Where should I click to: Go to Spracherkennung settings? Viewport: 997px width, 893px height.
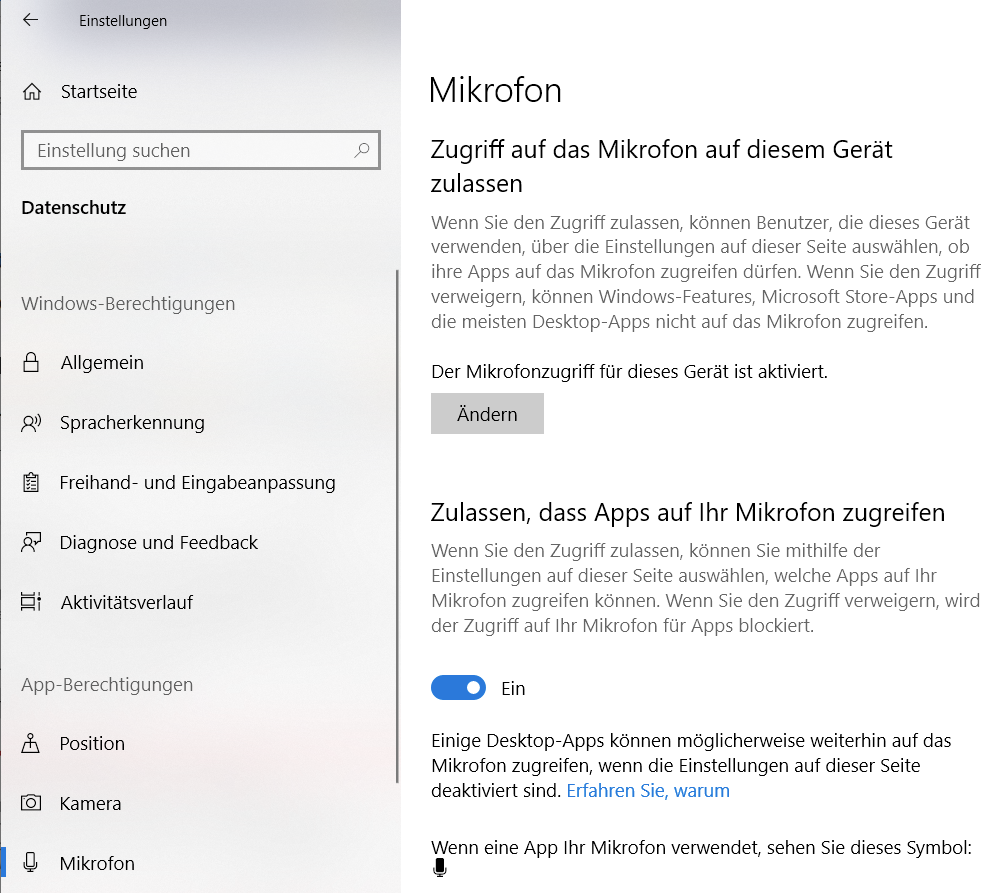click(132, 422)
